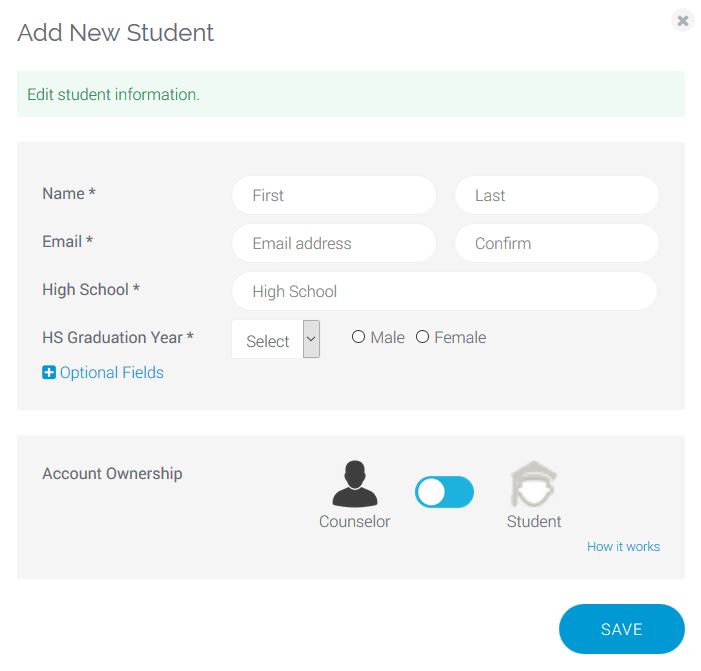The image size is (701, 671).
Task: Click the High School input field
Action: 444,291
